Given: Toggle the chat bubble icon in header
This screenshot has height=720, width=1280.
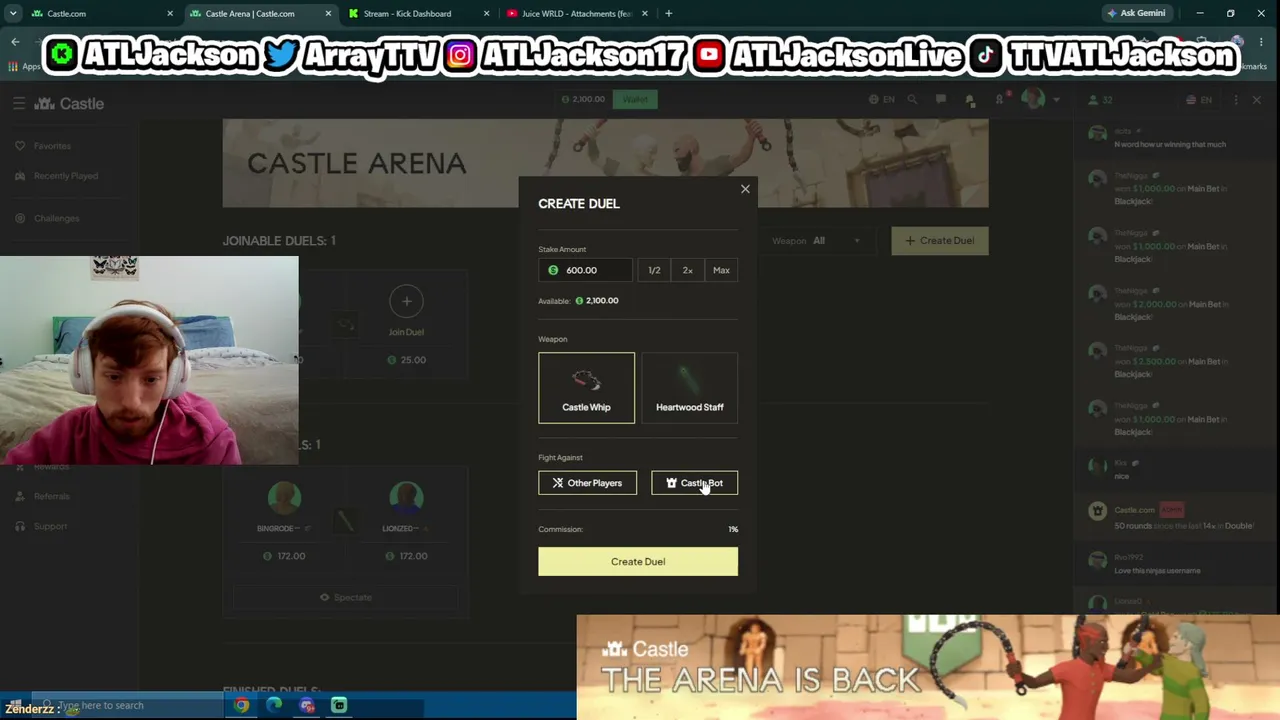Looking at the screenshot, I should (x=941, y=99).
